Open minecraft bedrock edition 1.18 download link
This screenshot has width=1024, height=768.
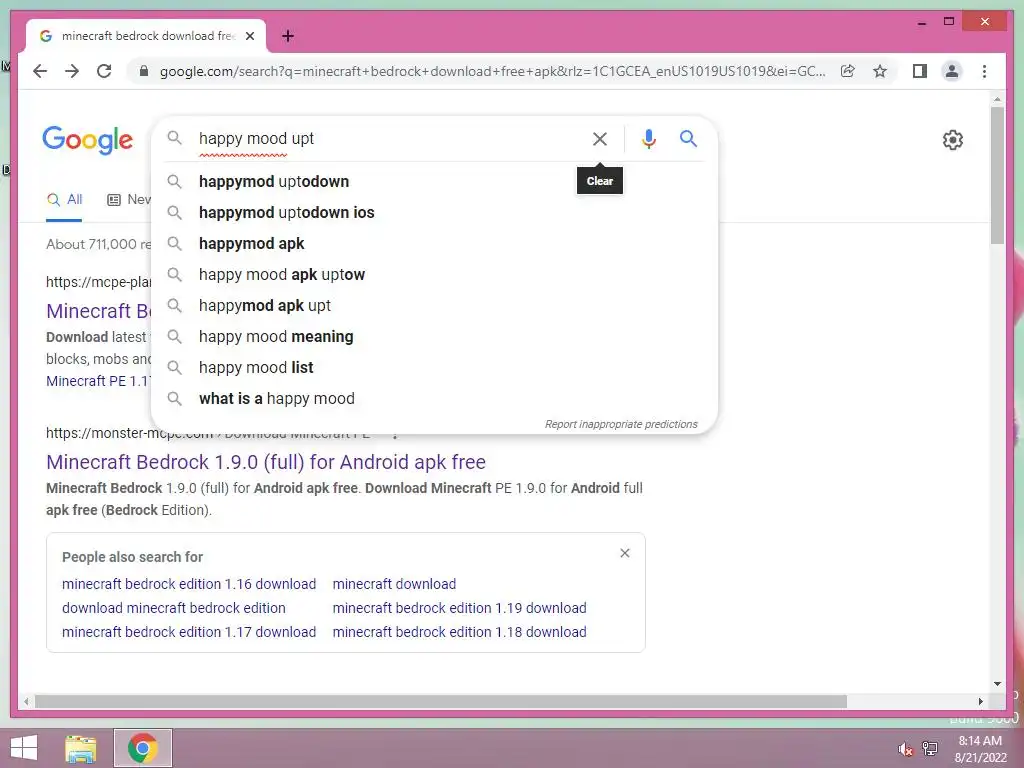point(459,632)
